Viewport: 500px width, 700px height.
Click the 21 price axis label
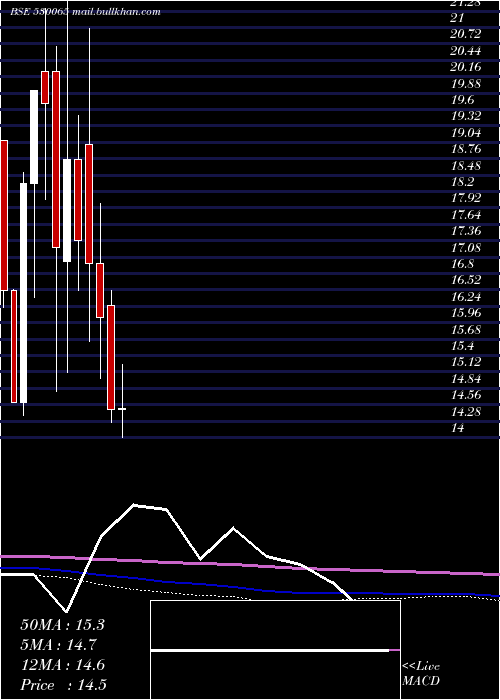[x=458, y=18]
